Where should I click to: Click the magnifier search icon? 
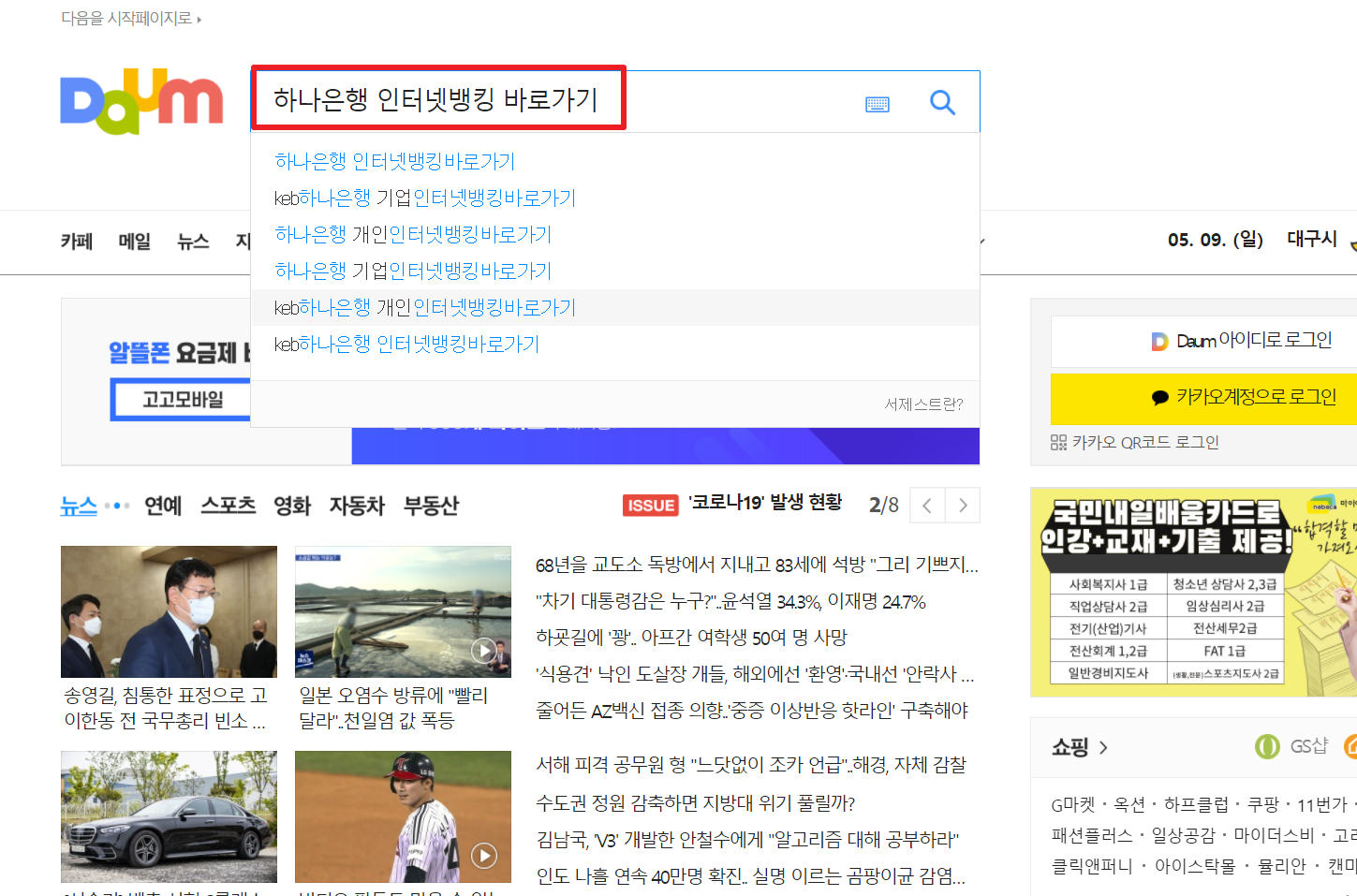pos(942,102)
